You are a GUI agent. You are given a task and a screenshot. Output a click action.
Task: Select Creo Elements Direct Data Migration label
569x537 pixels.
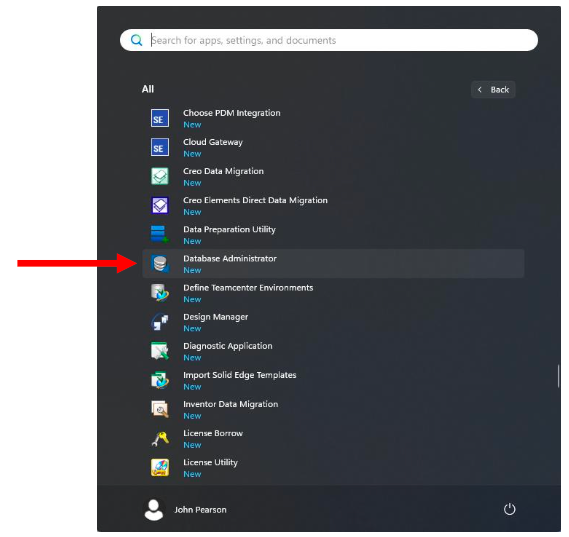[255, 200]
